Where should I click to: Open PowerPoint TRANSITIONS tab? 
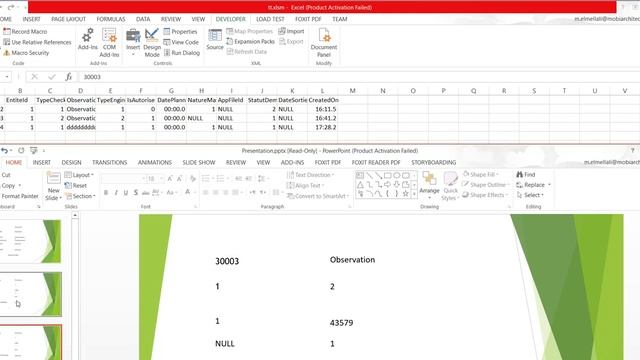pyautogui.click(x=109, y=162)
